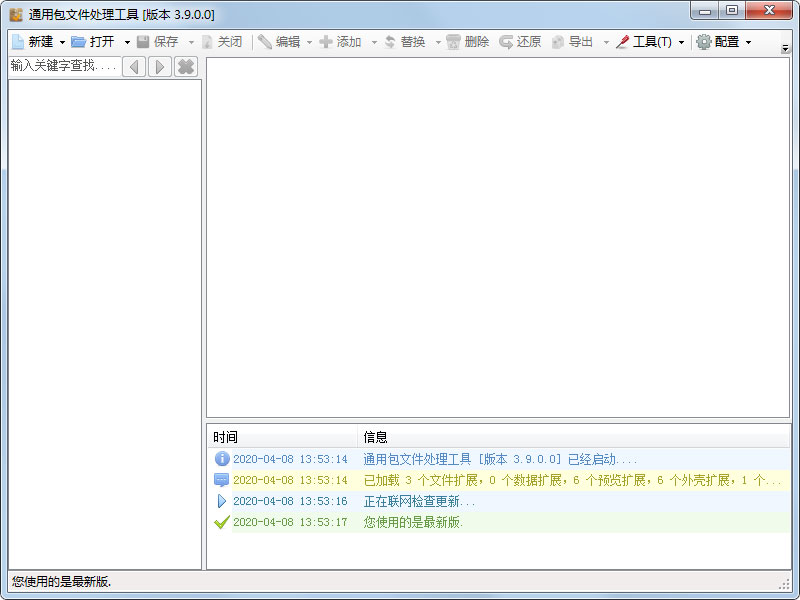Click the keyword search input field
Viewport: 800px width, 600px height.
(63, 66)
